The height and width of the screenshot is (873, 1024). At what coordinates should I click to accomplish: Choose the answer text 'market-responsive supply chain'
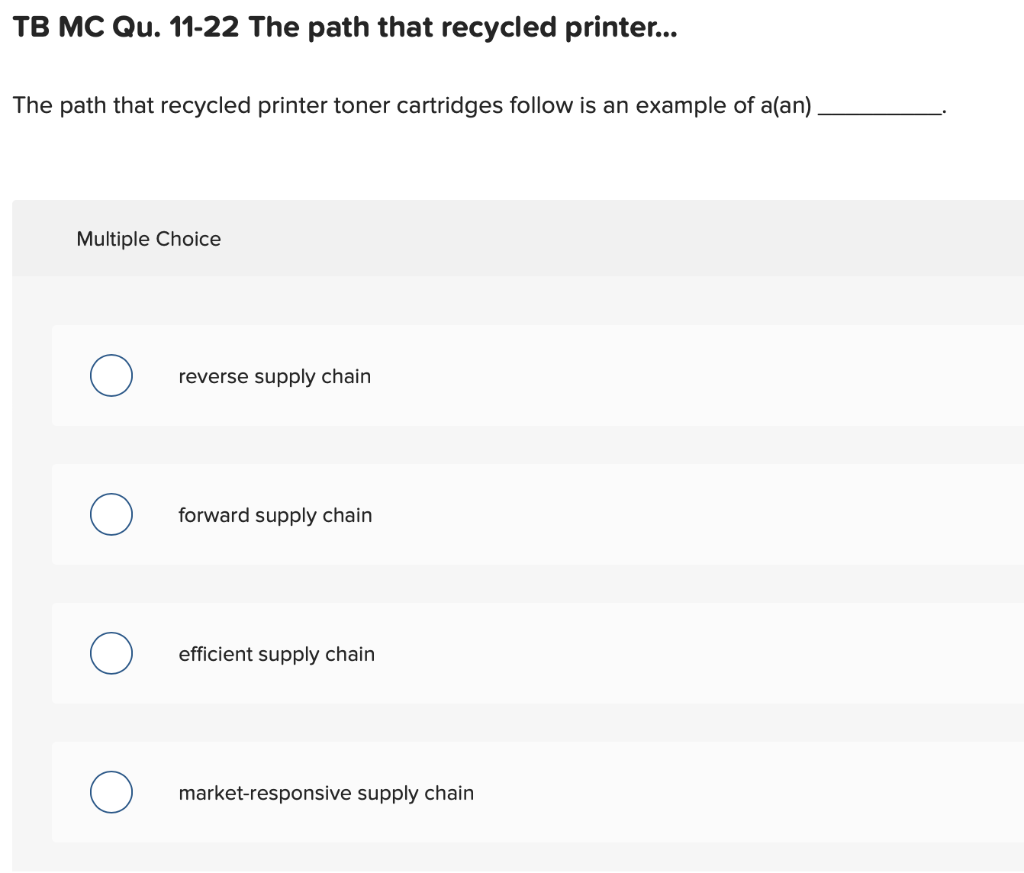tap(326, 792)
